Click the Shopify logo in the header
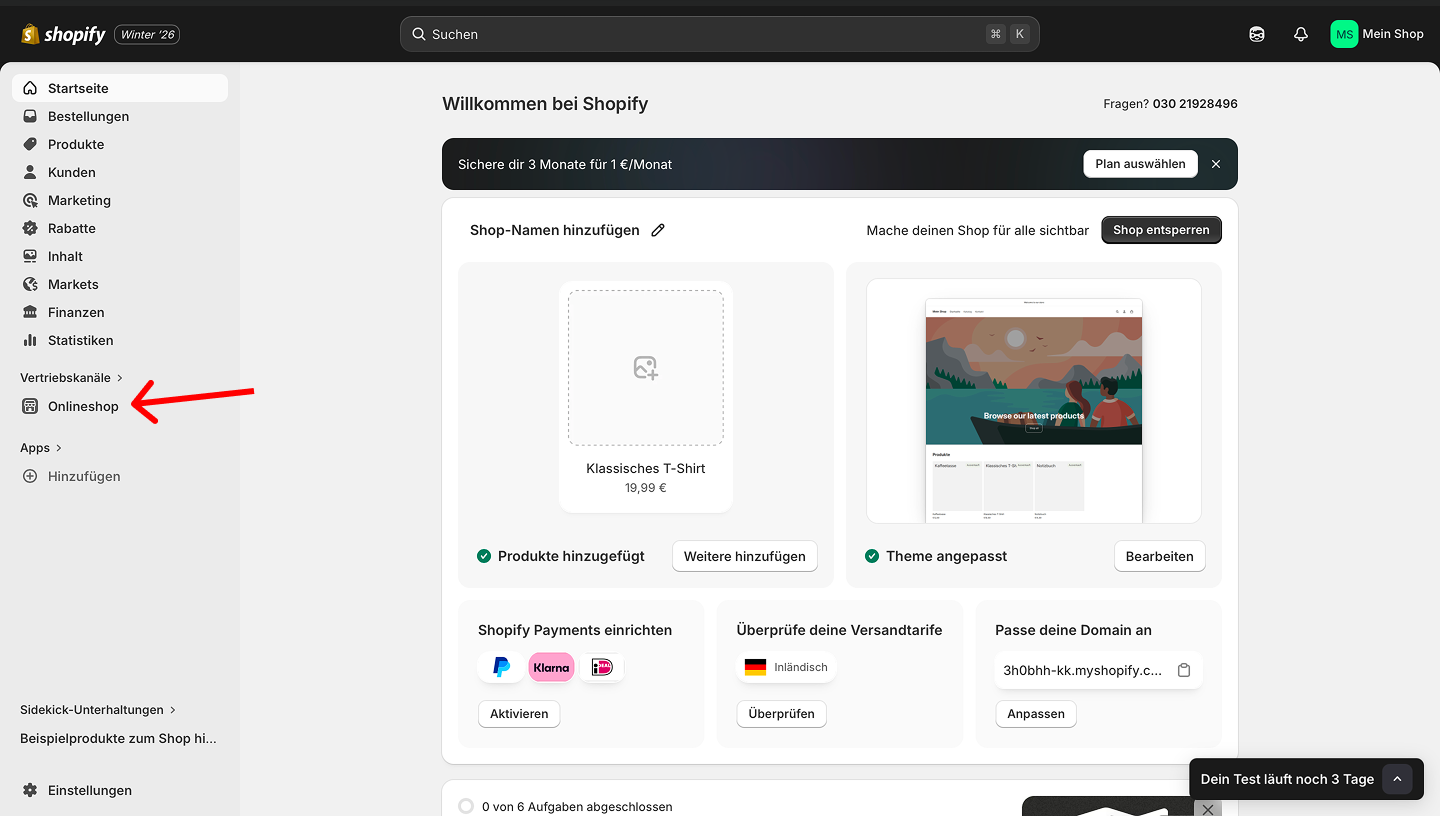The height and width of the screenshot is (816, 1440). coord(63,34)
